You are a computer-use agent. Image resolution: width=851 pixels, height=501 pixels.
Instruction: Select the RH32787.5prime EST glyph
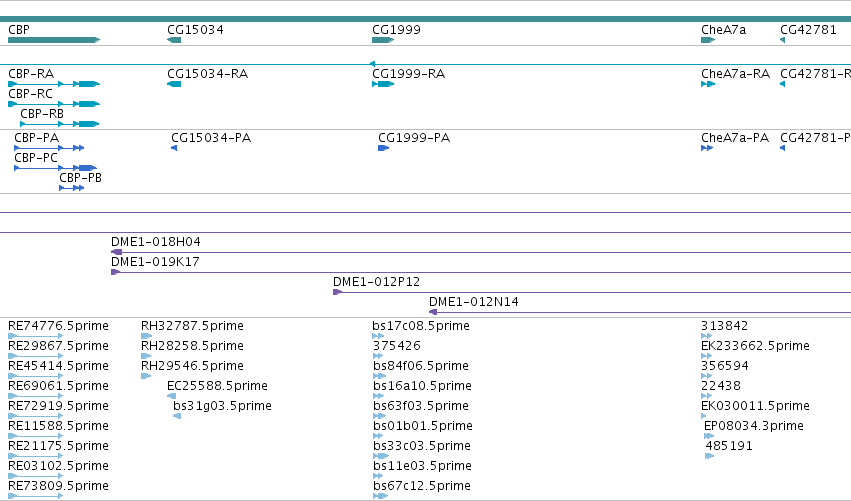click(x=146, y=337)
